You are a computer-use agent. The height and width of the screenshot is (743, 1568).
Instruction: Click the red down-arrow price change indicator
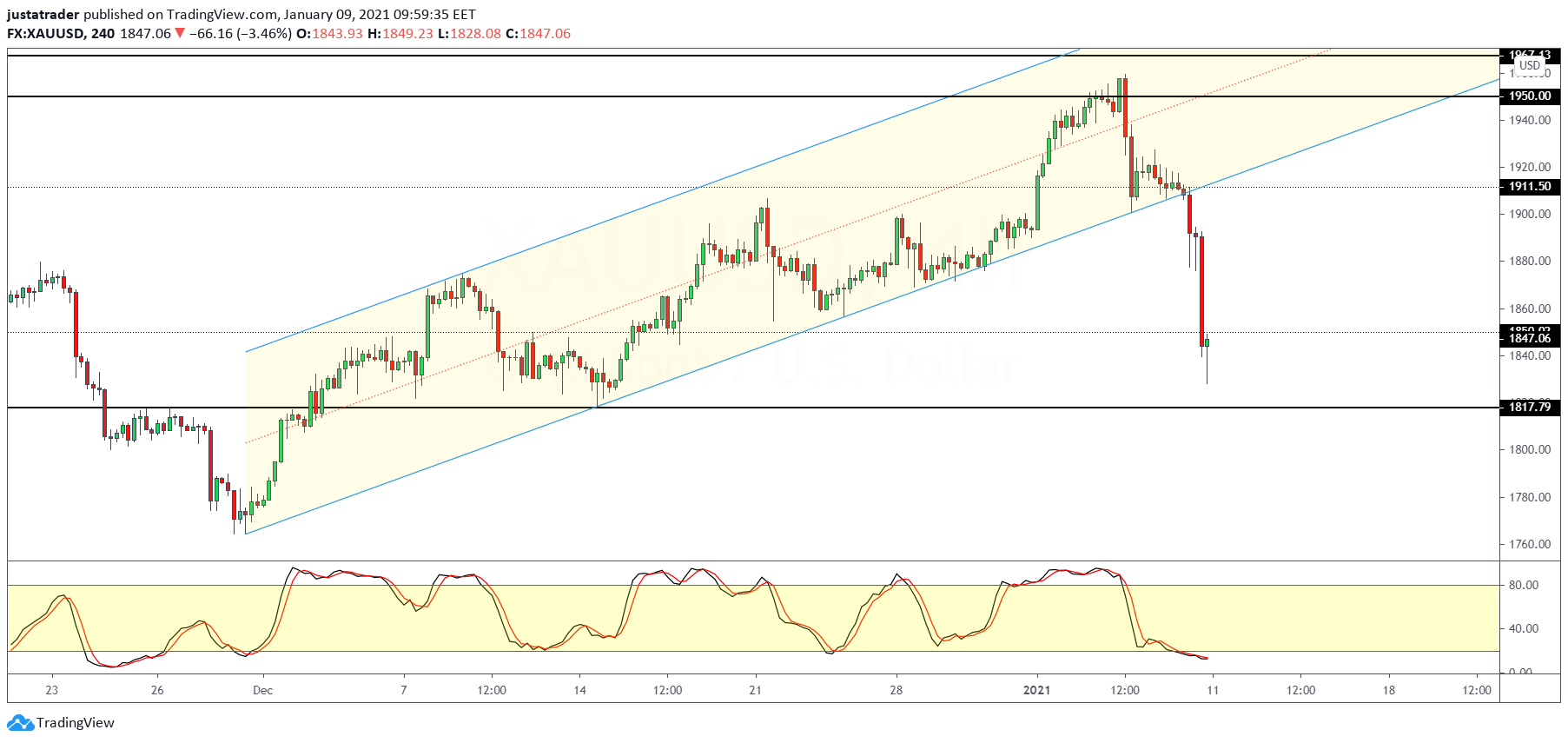click(180, 34)
